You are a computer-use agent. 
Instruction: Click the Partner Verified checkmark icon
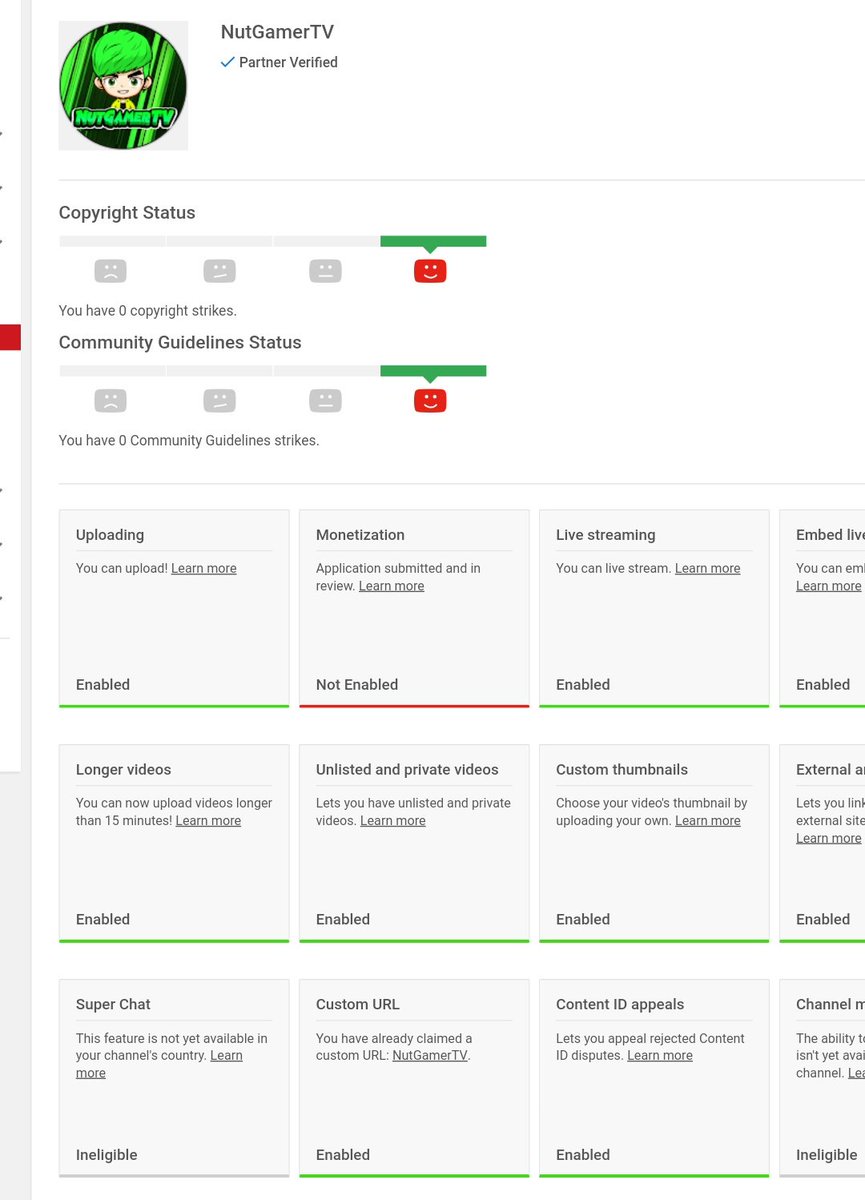227,62
